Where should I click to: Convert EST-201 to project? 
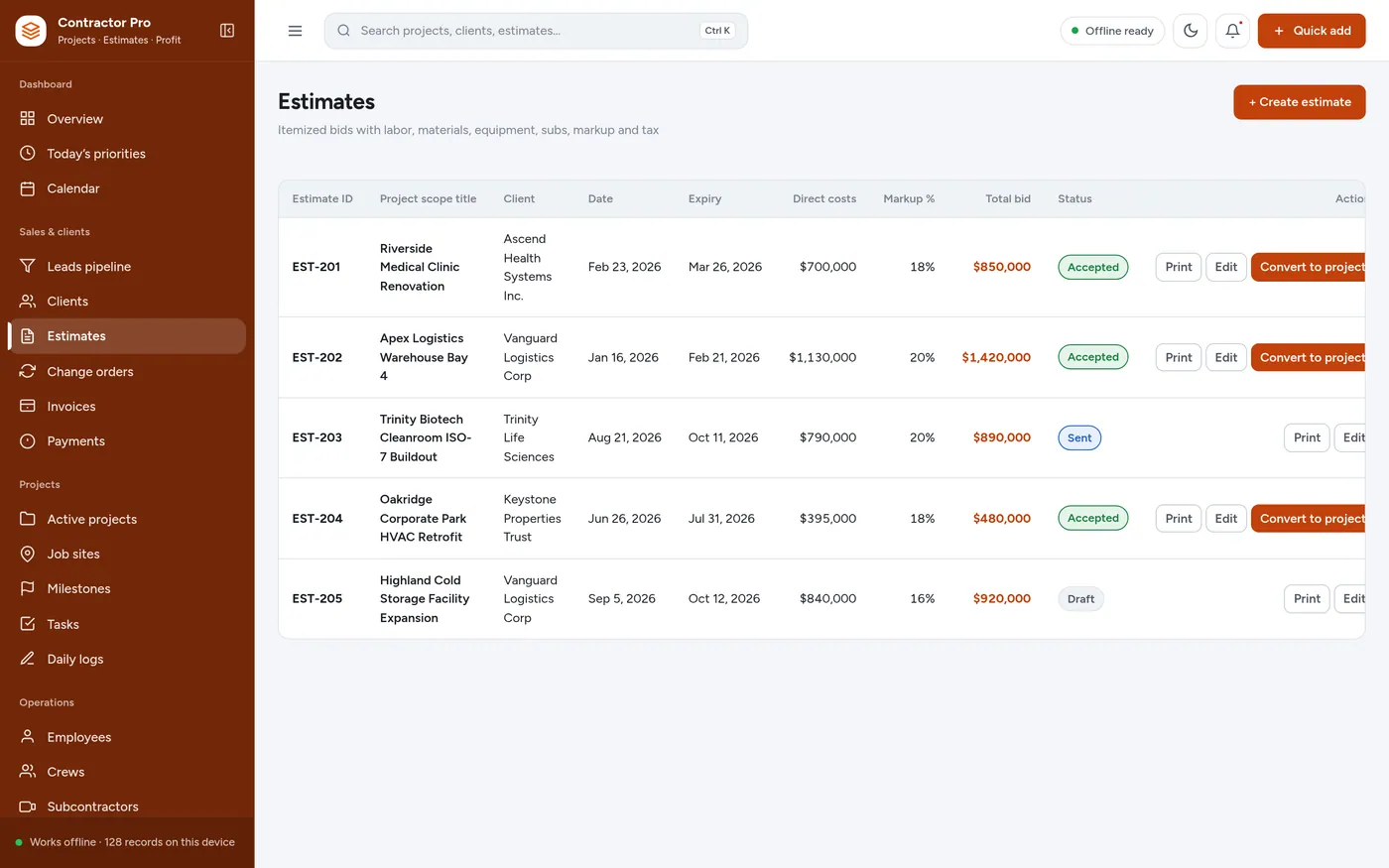tap(1310, 267)
